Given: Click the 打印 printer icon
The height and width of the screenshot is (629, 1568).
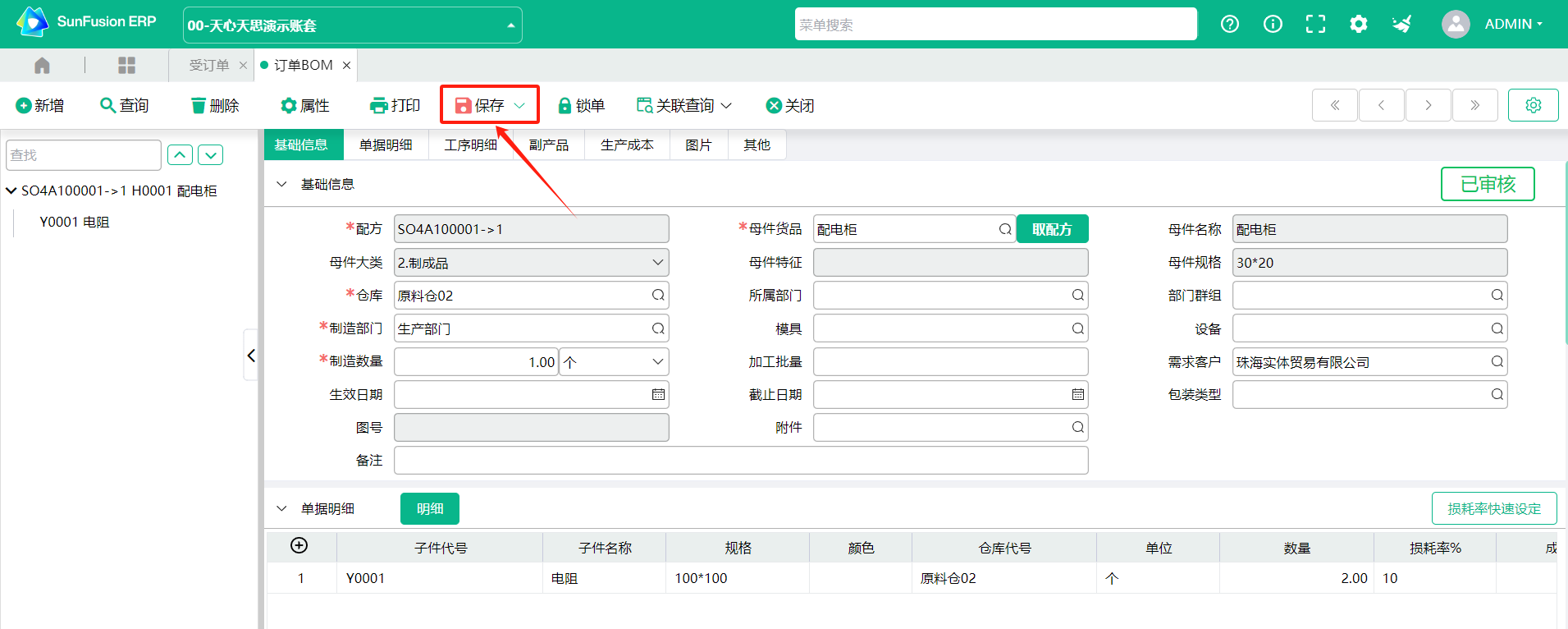Looking at the screenshot, I should point(378,106).
